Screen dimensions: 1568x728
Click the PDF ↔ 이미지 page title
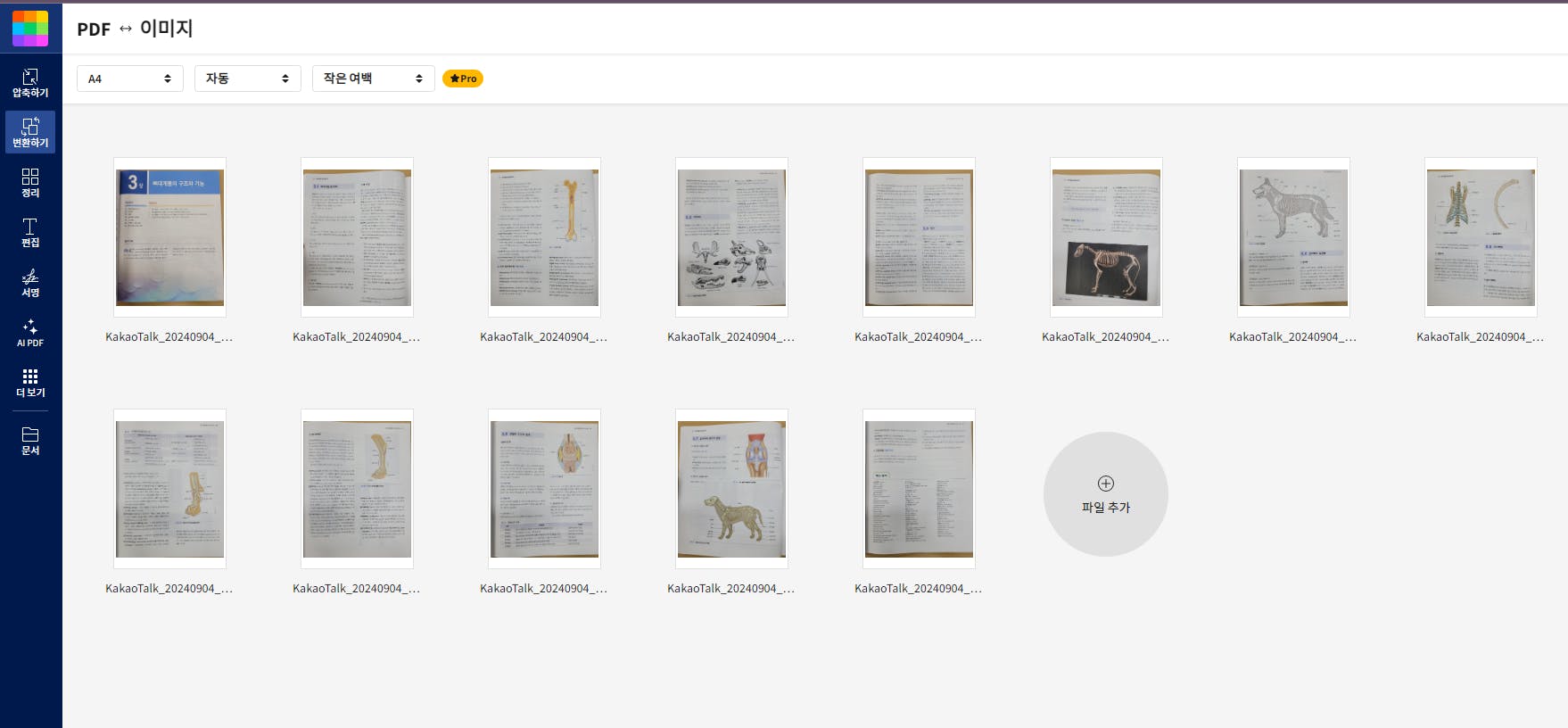(135, 29)
